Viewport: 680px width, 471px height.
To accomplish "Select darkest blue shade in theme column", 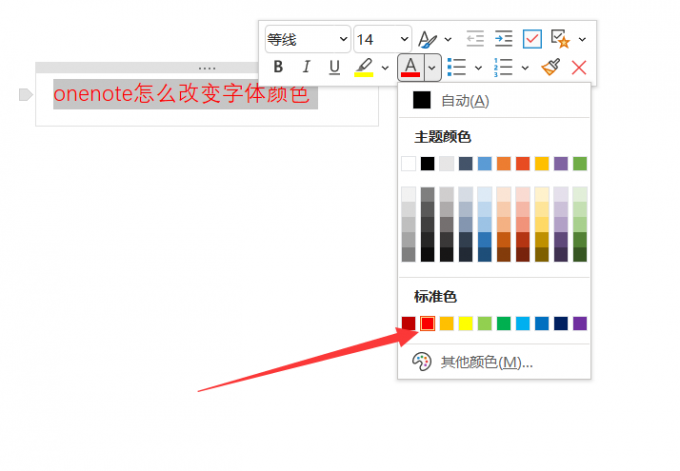I will pyautogui.click(x=485, y=255).
